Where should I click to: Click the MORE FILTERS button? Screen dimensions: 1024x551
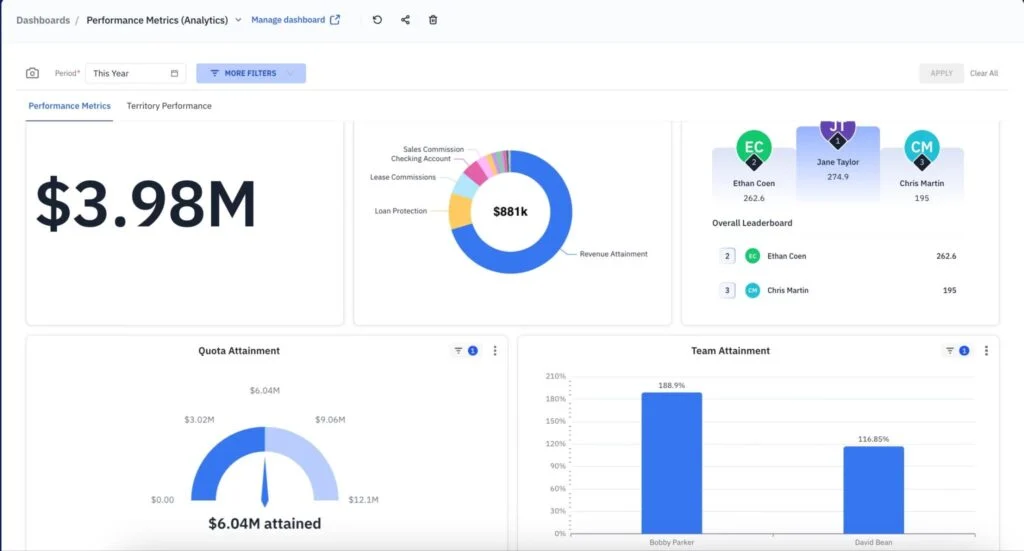(x=251, y=73)
